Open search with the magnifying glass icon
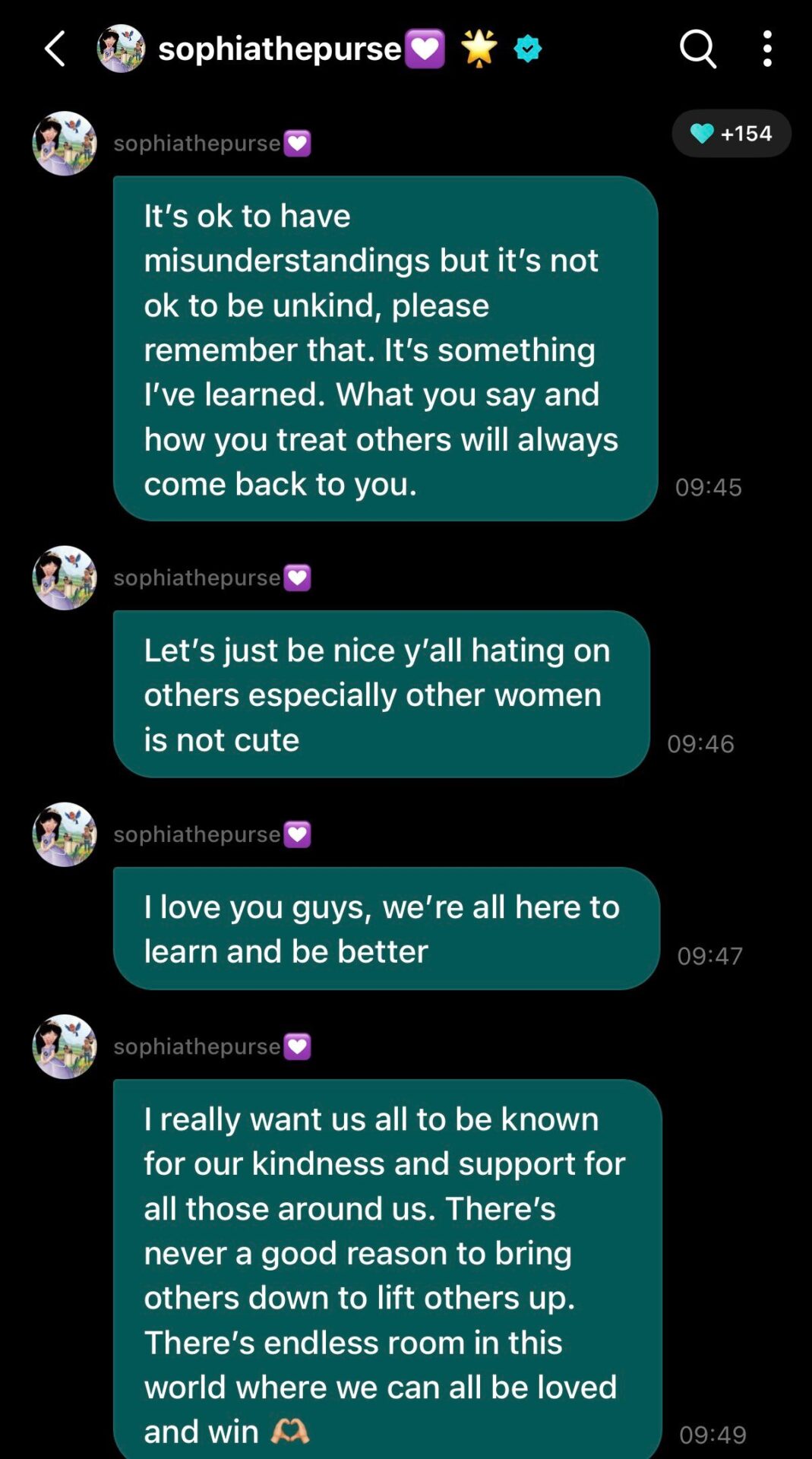812x1459 pixels. (x=697, y=49)
